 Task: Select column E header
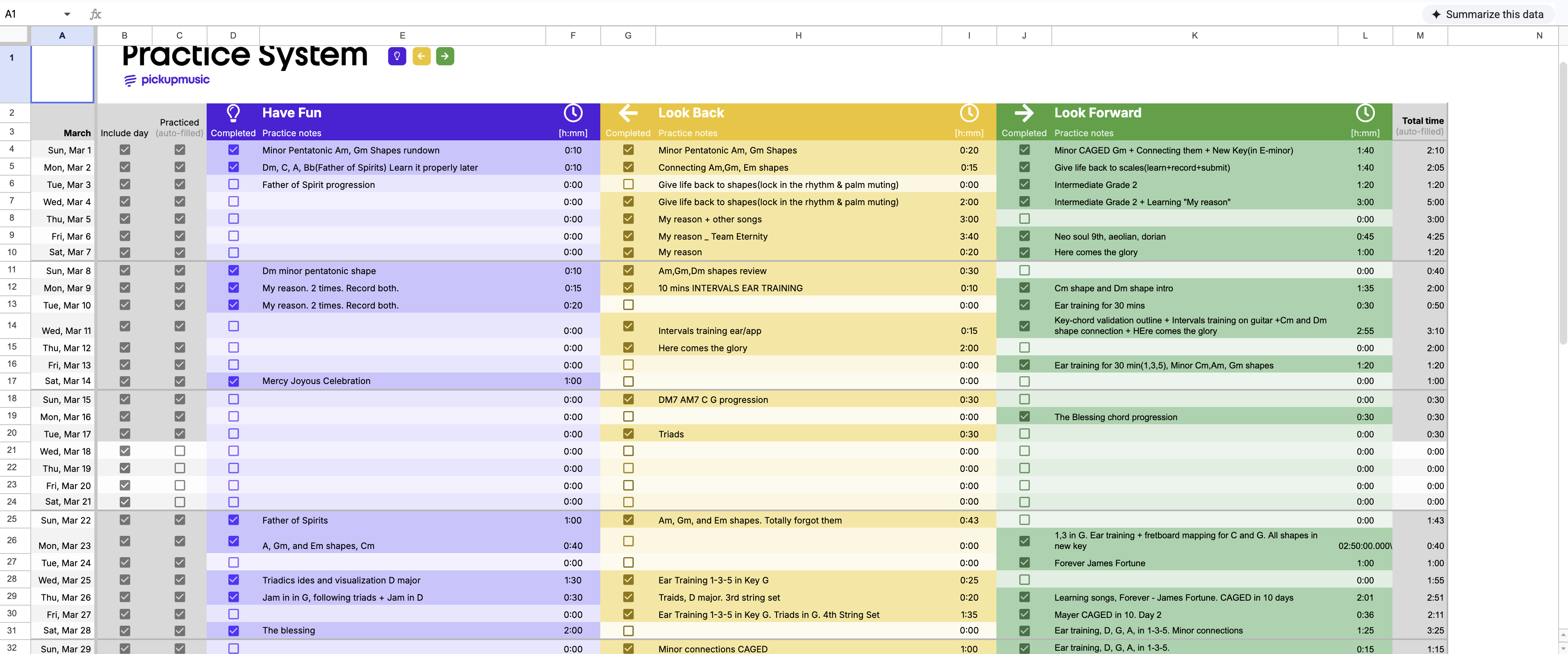(402, 35)
